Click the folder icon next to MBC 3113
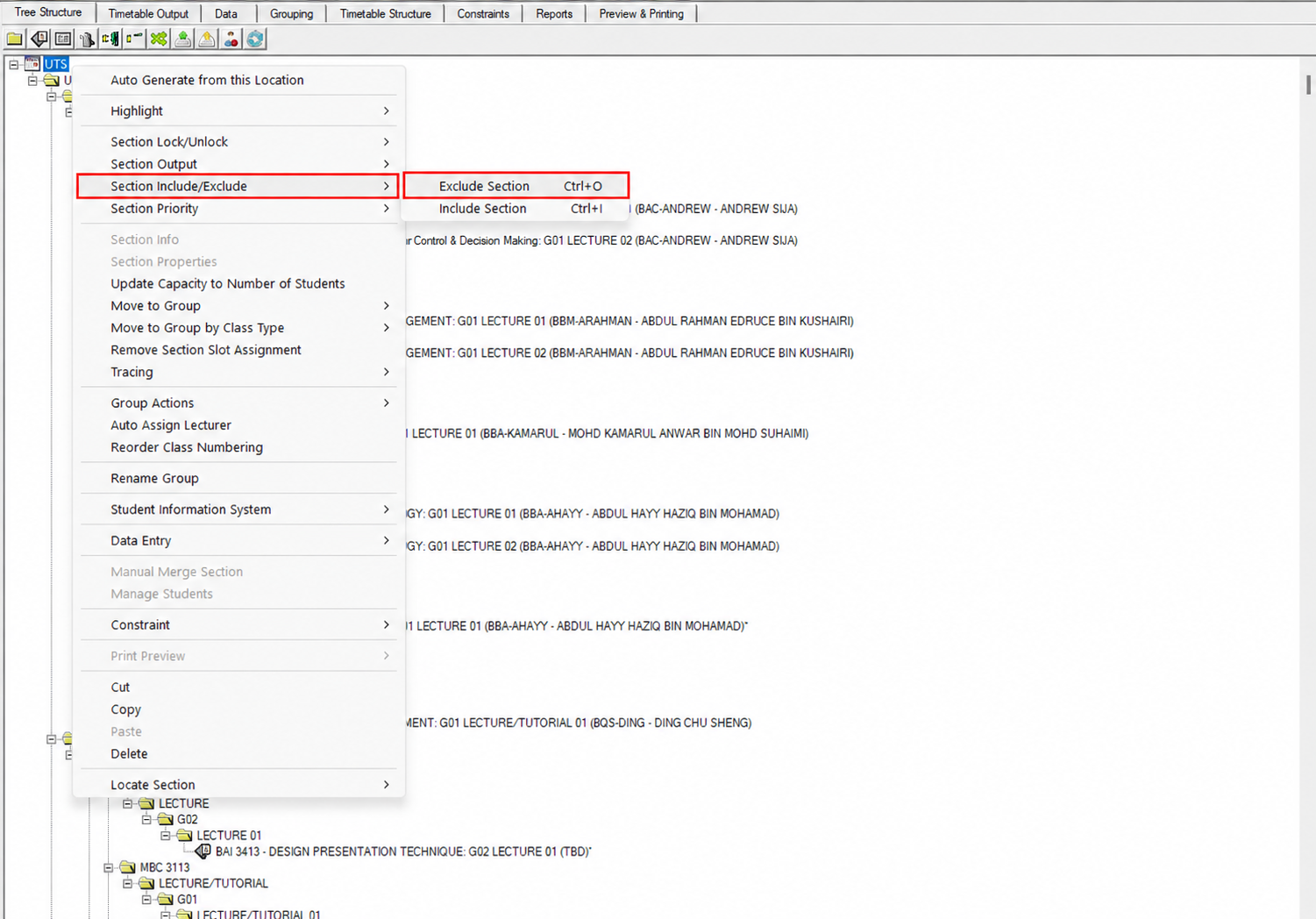The width and height of the screenshot is (1316, 919). [x=128, y=867]
